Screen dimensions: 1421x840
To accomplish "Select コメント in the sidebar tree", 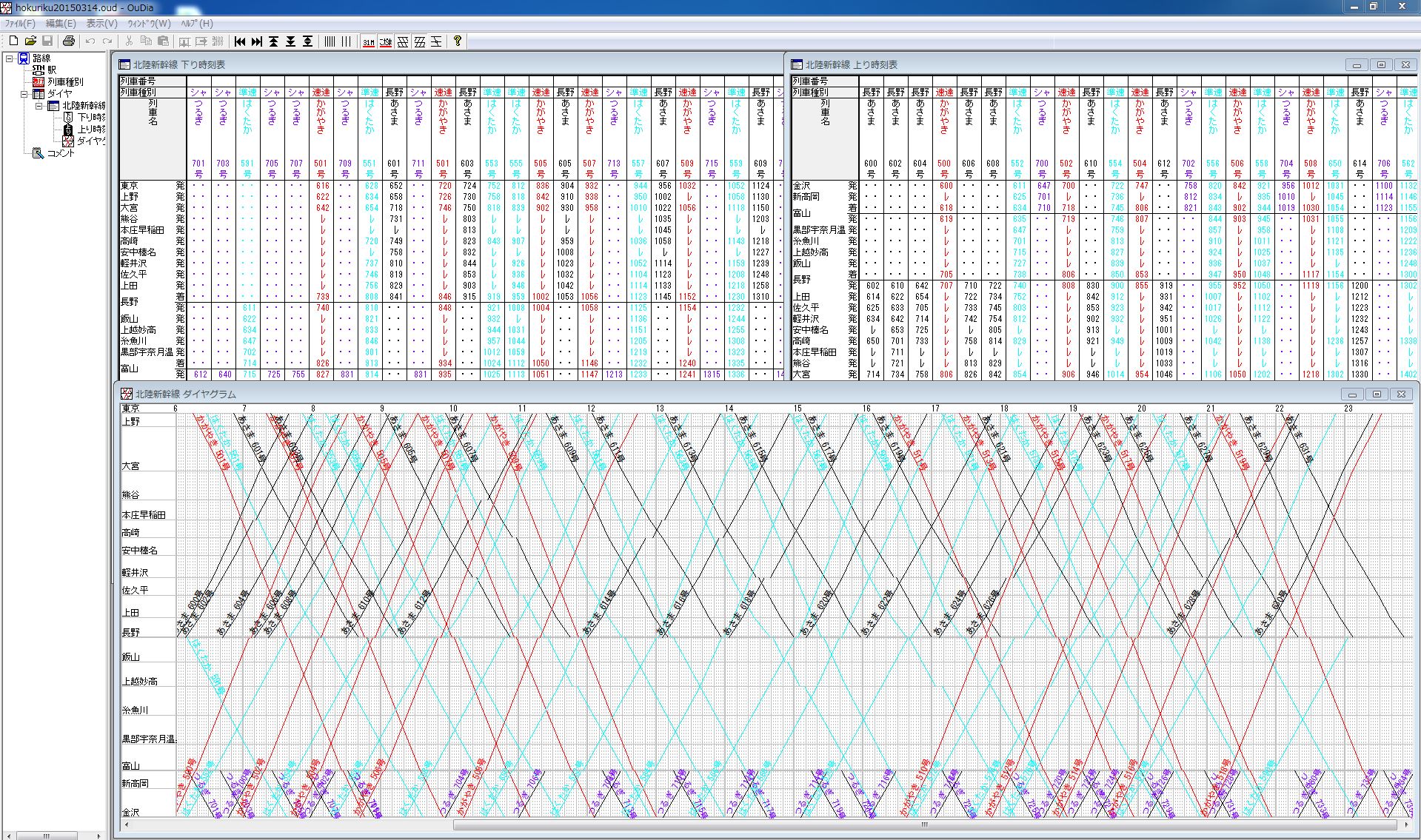I will coord(61,153).
